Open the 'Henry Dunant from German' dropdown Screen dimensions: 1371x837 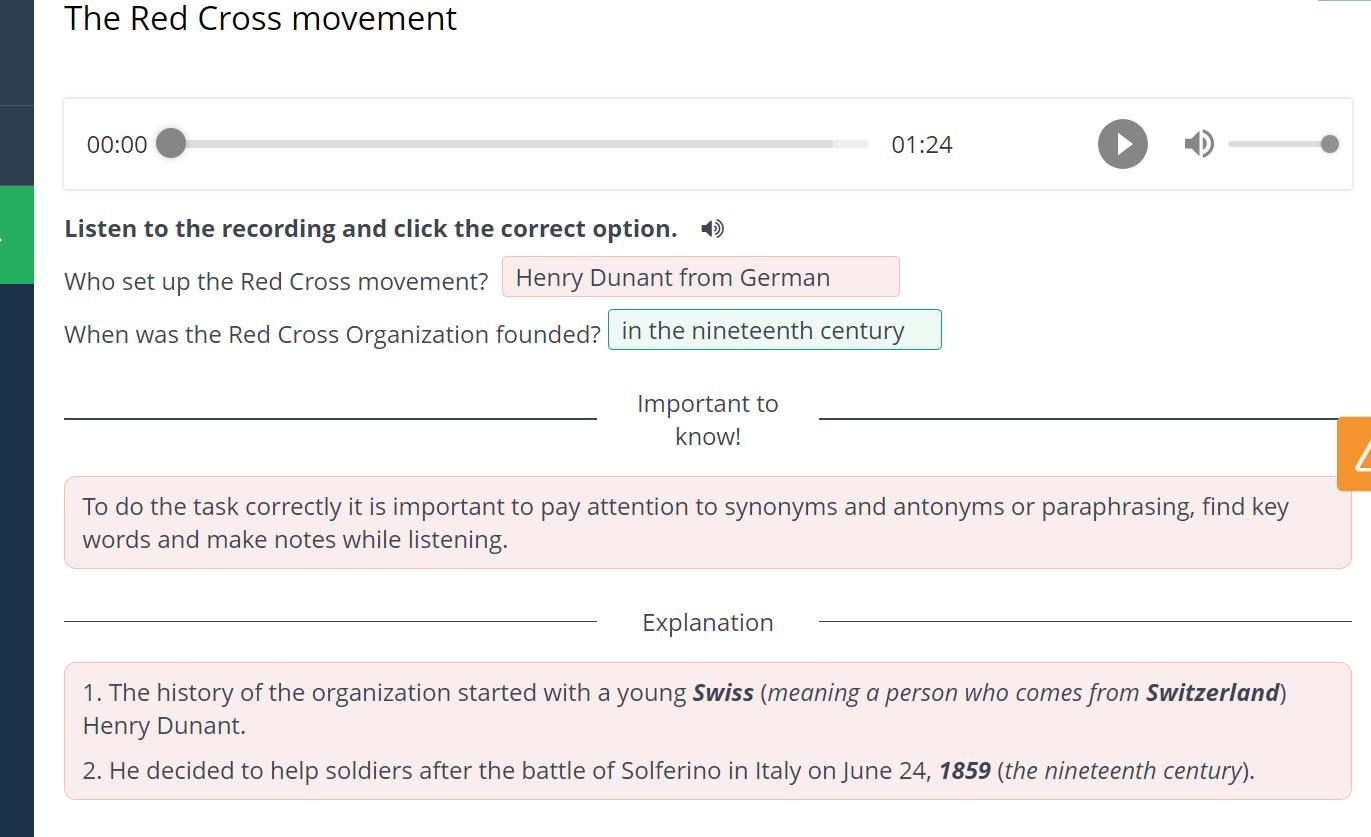point(700,277)
